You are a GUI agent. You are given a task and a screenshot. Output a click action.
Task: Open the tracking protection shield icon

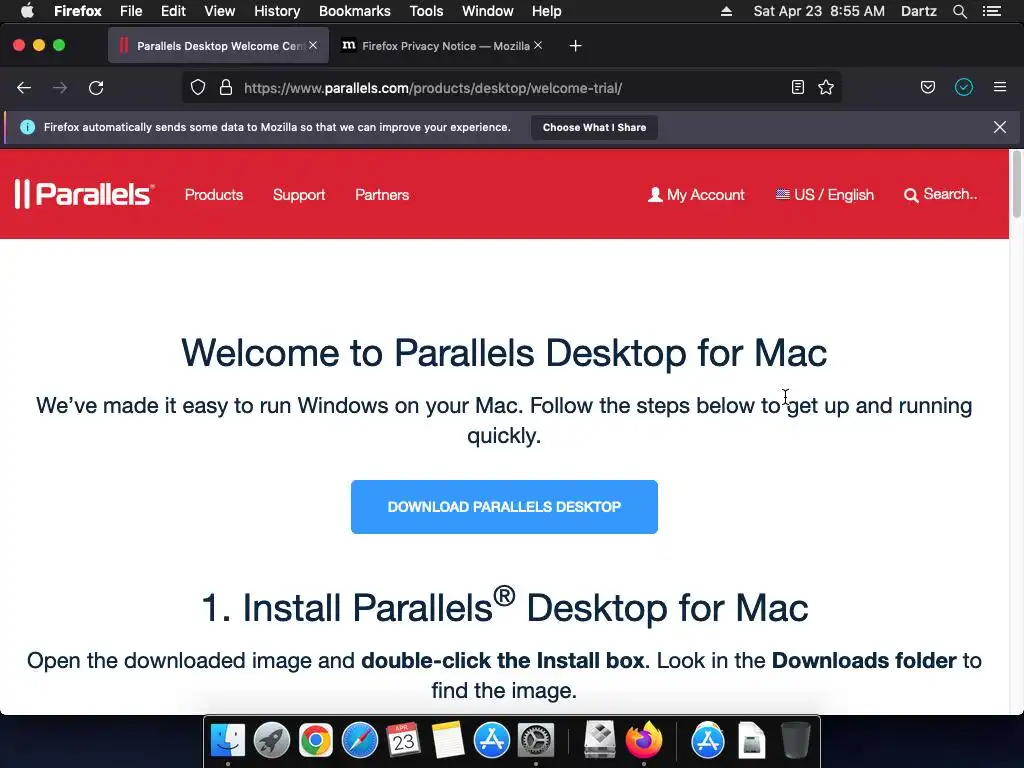pyautogui.click(x=198, y=88)
